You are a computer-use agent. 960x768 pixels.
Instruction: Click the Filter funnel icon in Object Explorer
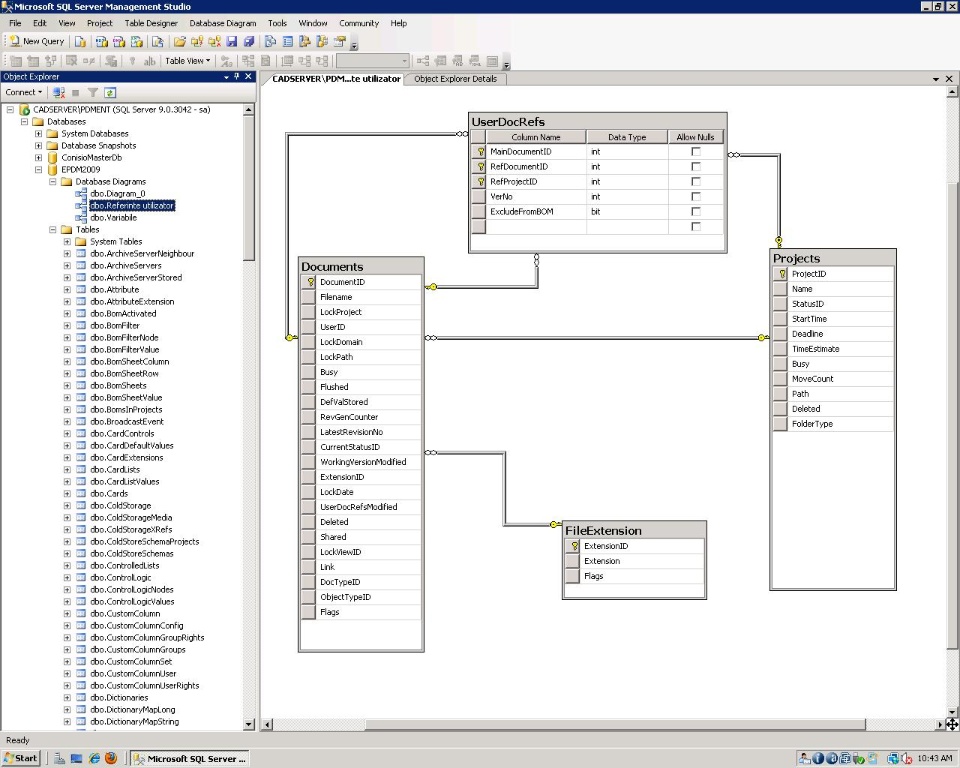pos(92,92)
